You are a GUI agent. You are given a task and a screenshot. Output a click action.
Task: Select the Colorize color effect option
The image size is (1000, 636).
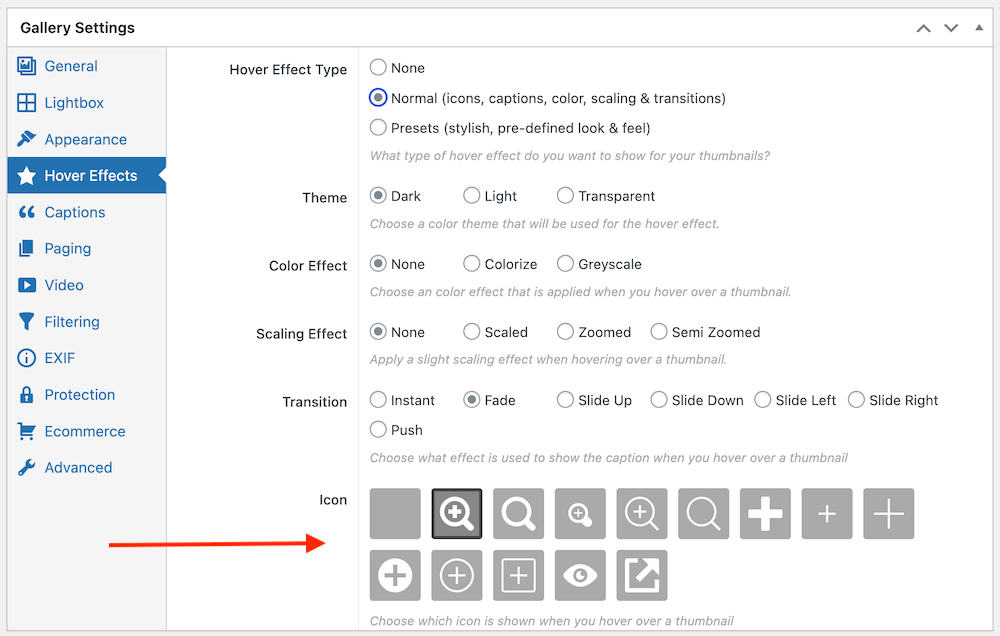pyautogui.click(x=471, y=263)
